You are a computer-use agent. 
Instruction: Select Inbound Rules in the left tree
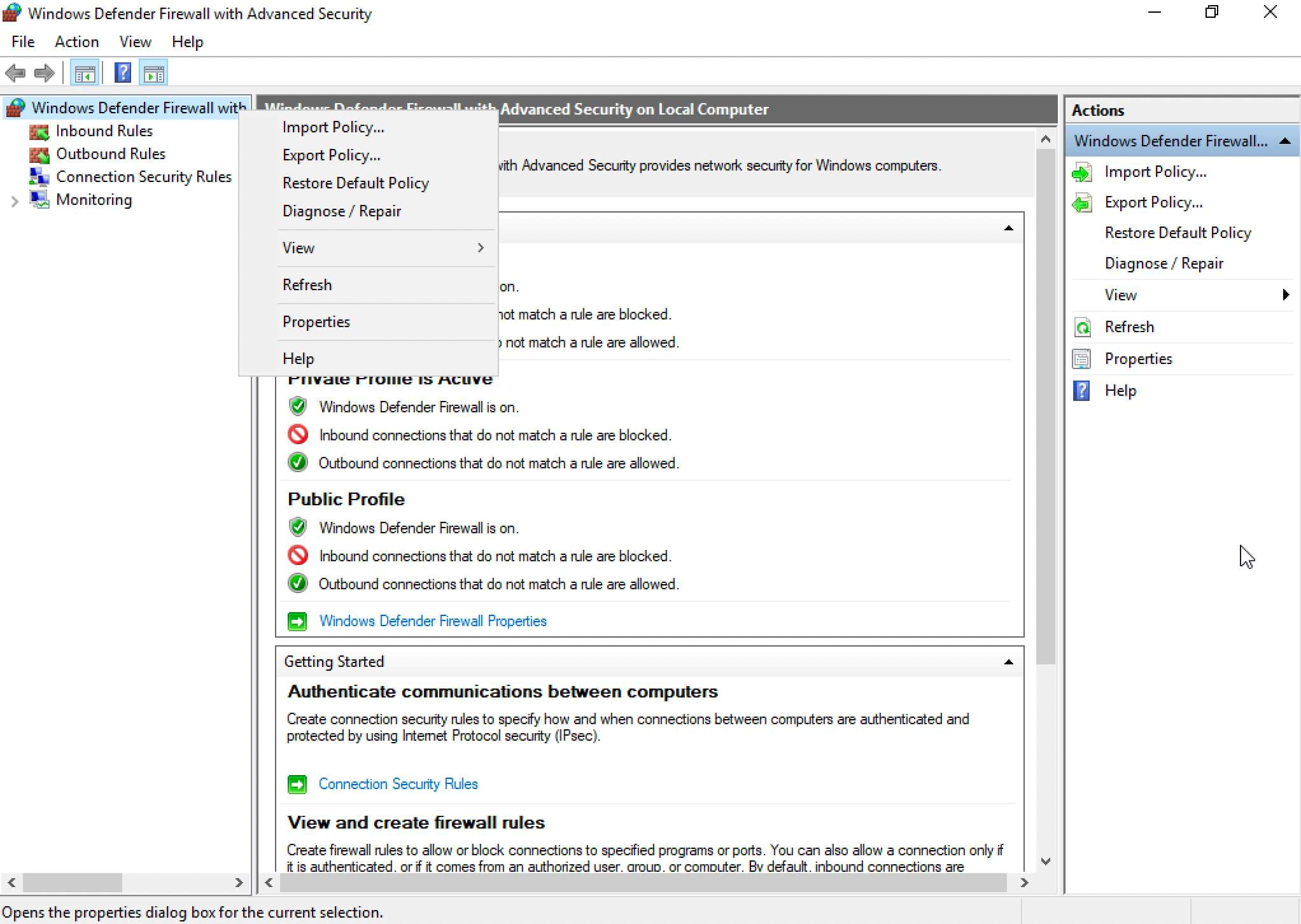pos(105,131)
